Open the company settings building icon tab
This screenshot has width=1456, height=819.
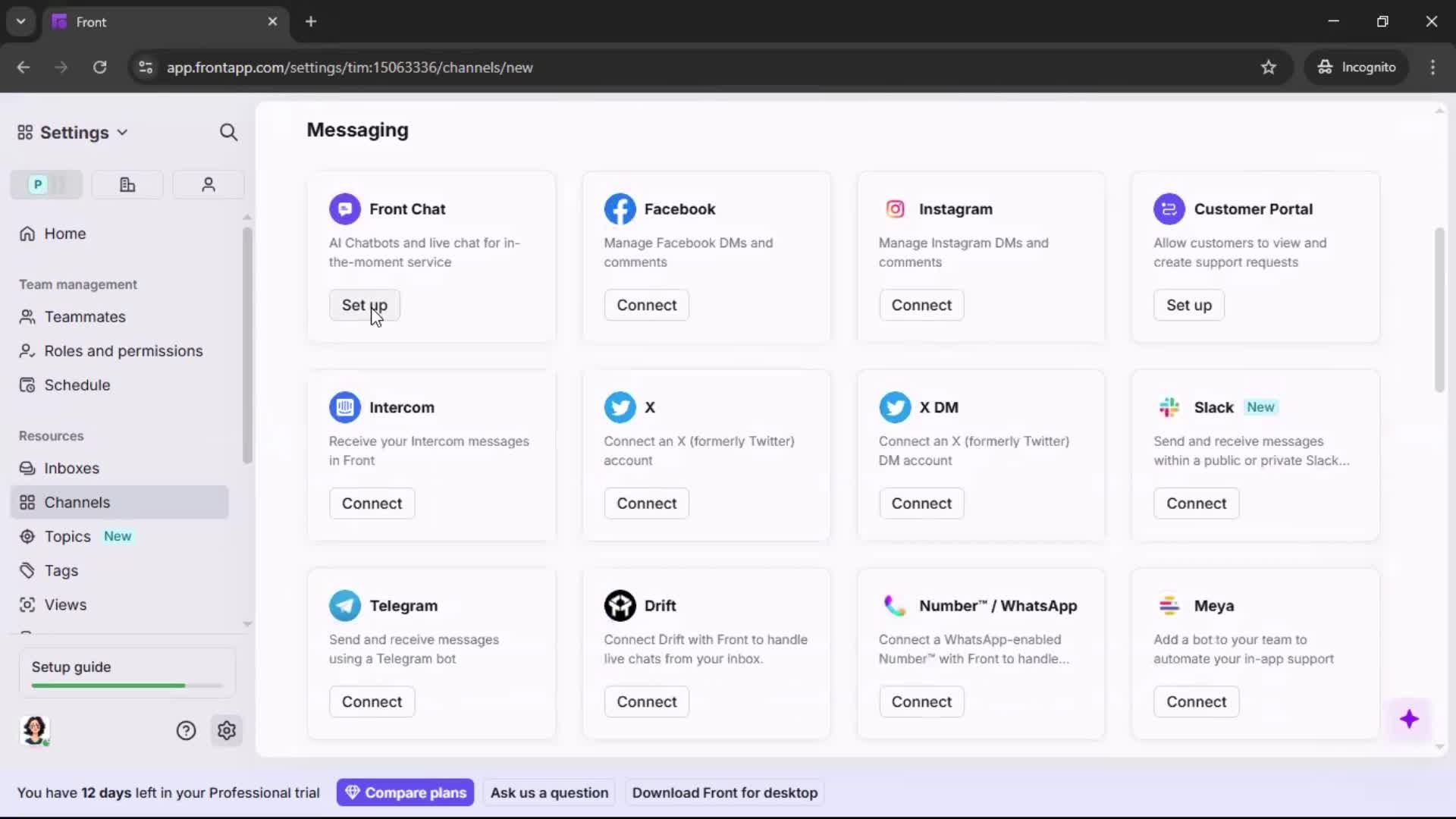click(x=127, y=184)
